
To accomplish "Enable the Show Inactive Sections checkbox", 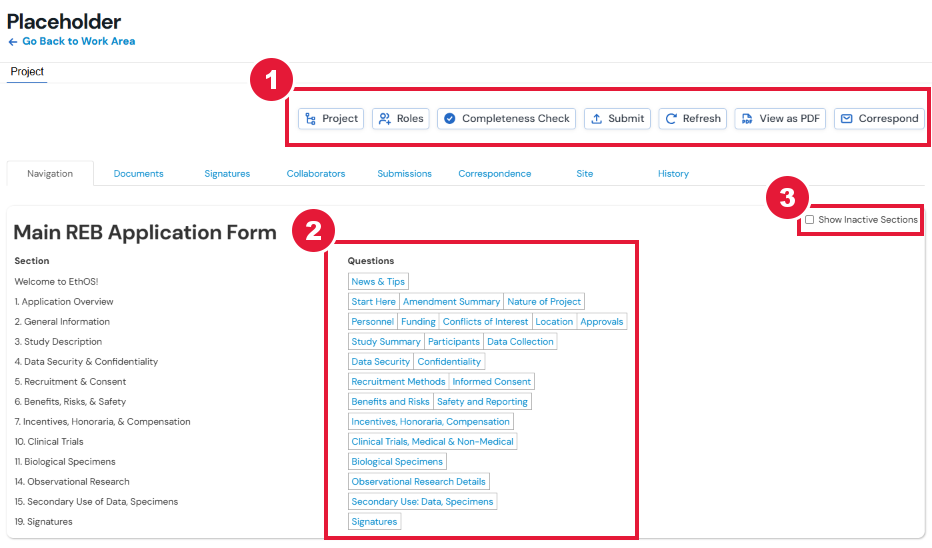I will pyautogui.click(x=810, y=220).
